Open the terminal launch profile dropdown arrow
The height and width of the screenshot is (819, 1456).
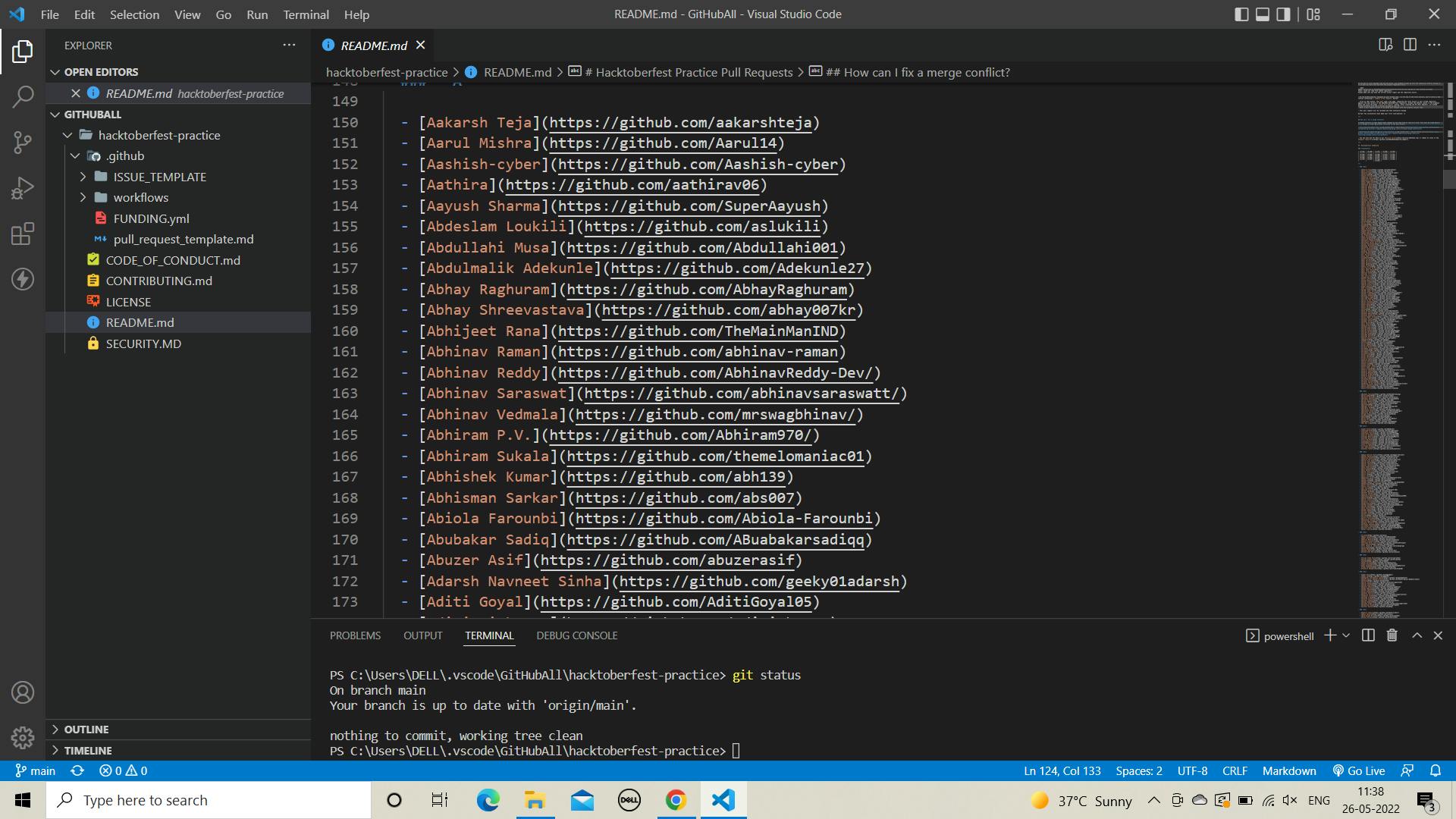point(1346,635)
